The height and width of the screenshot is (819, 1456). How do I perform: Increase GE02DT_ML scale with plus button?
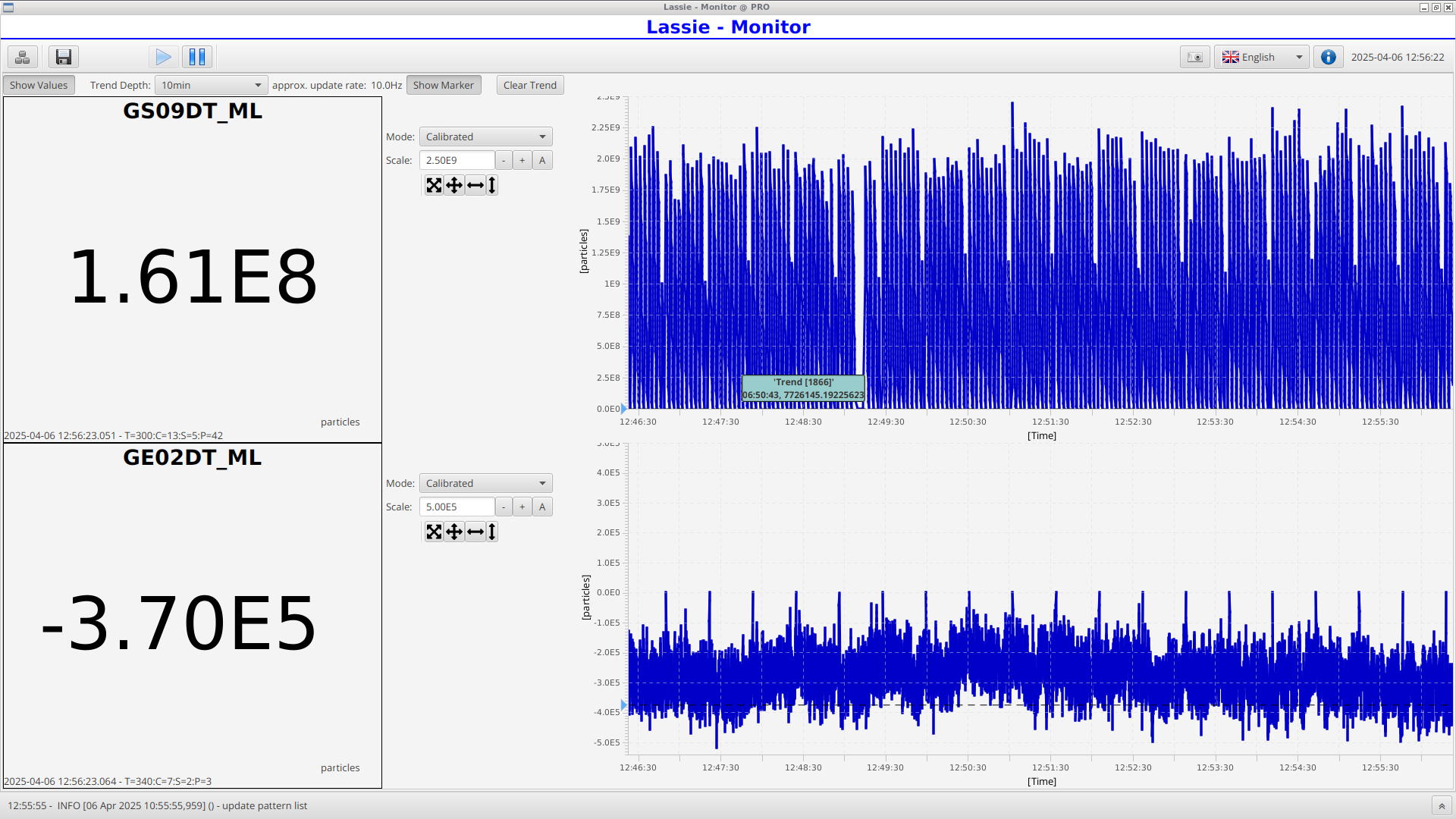tap(522, 507)
